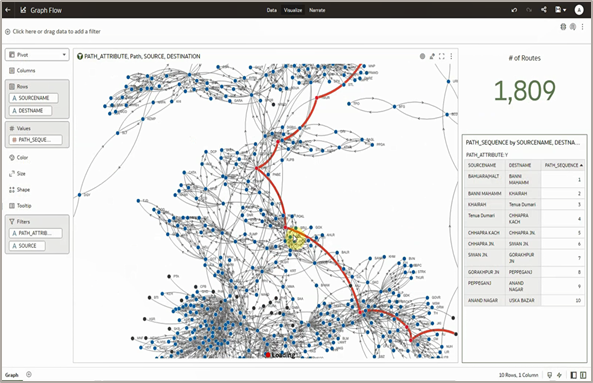Select the PEPPEGANJ source cell

click(485, 286)
